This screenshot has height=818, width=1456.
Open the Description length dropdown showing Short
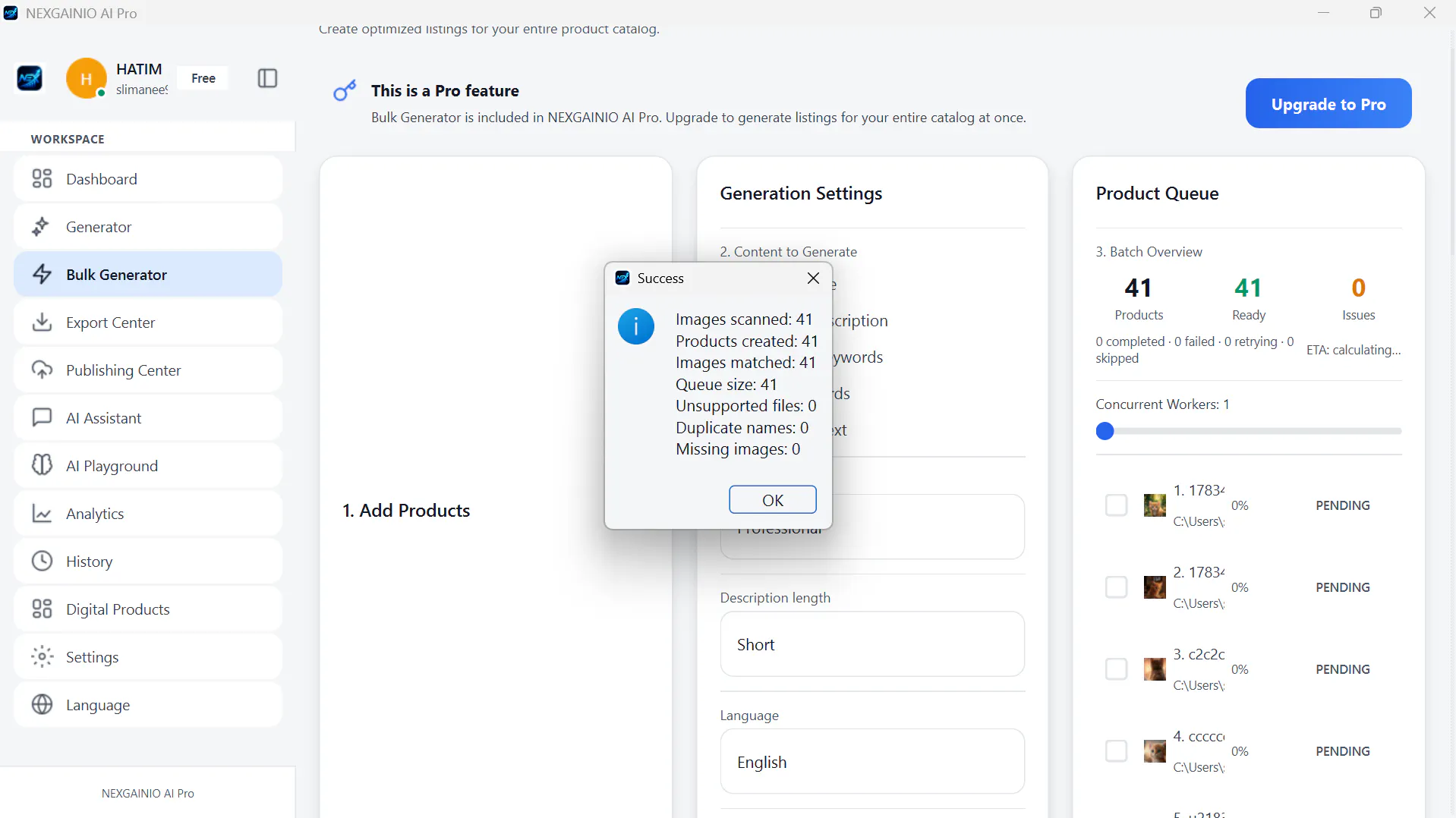(872, 644)
